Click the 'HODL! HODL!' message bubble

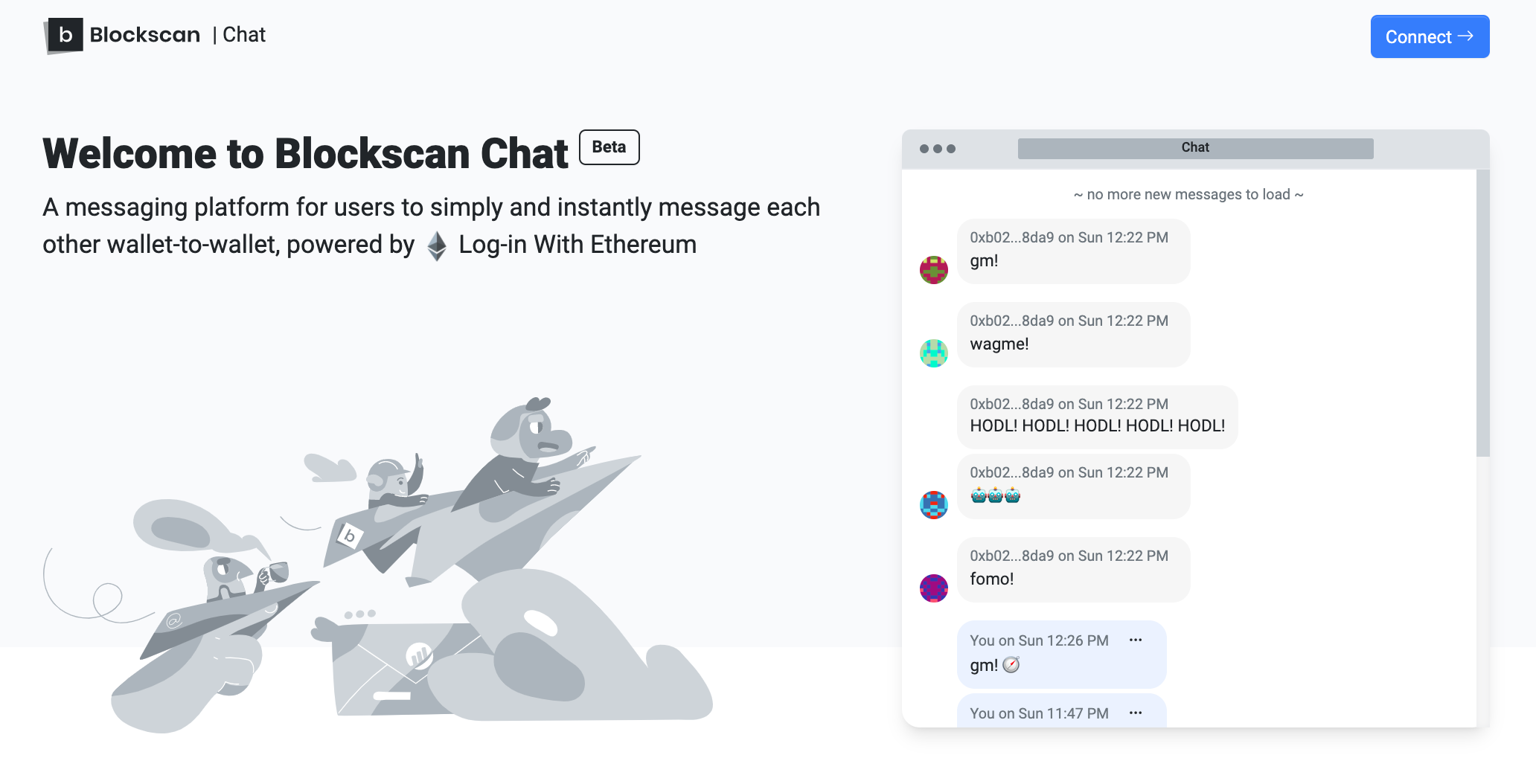click(1097, 417)
